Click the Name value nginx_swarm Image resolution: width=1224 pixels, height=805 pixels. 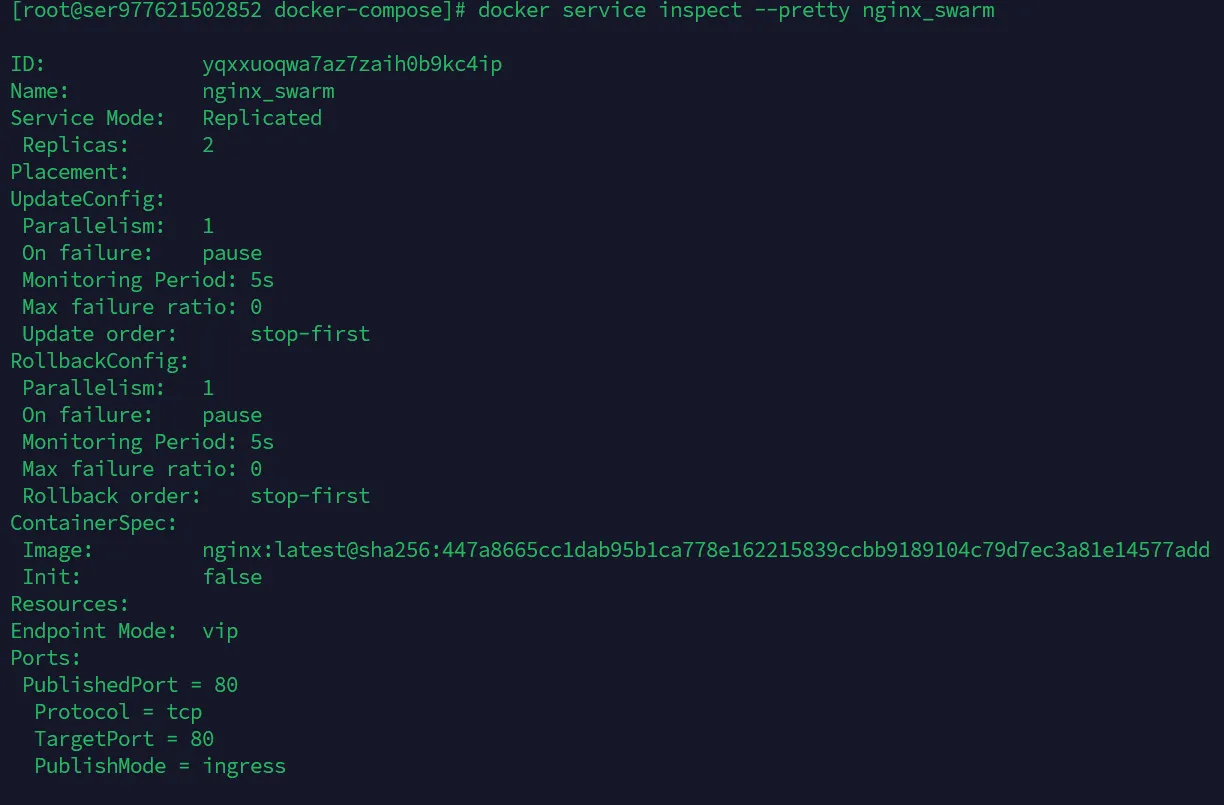268,92
